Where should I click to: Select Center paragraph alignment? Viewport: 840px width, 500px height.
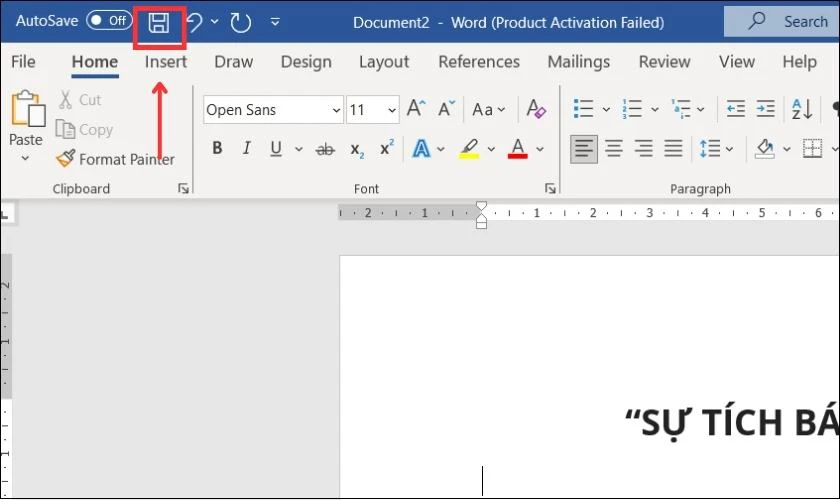click(x=614, y=148)
